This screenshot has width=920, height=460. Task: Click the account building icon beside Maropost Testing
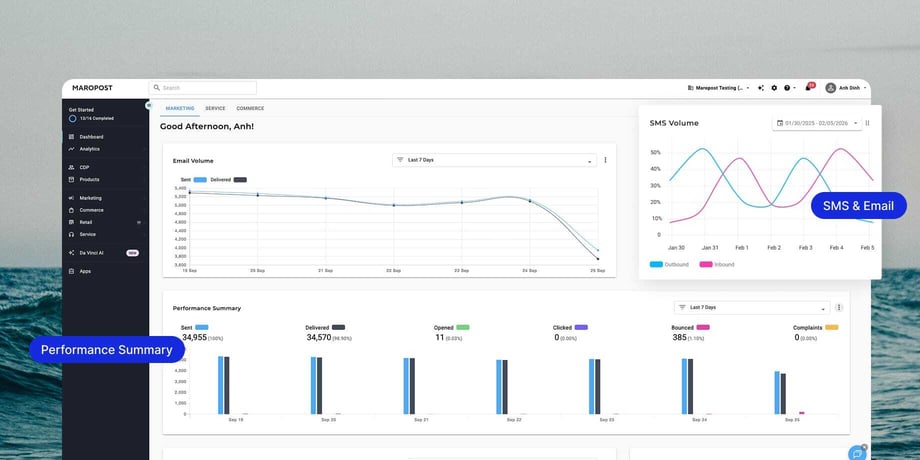(x=690, y=88)
